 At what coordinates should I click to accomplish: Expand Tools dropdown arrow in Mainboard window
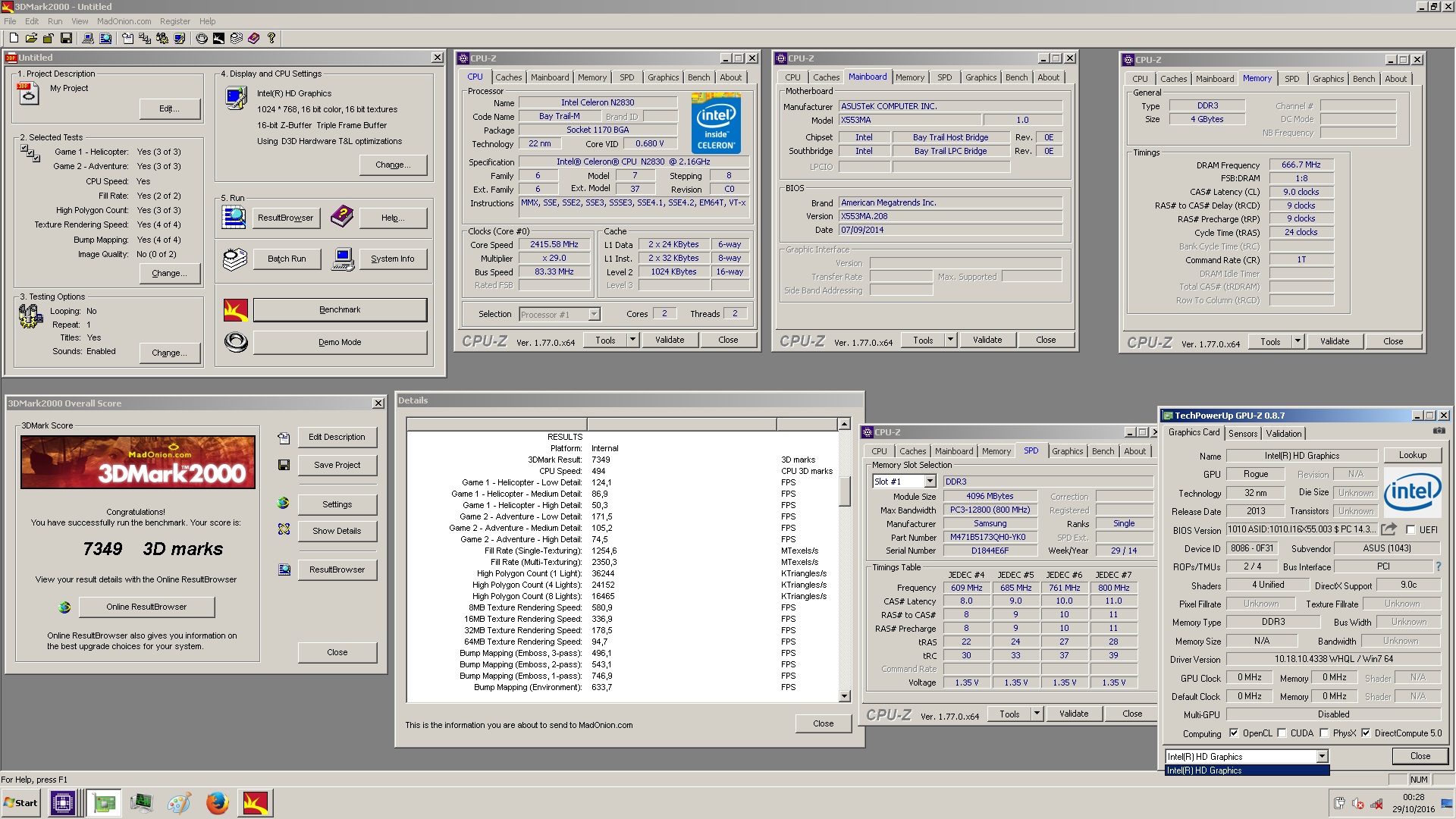[x=950, y=340]
